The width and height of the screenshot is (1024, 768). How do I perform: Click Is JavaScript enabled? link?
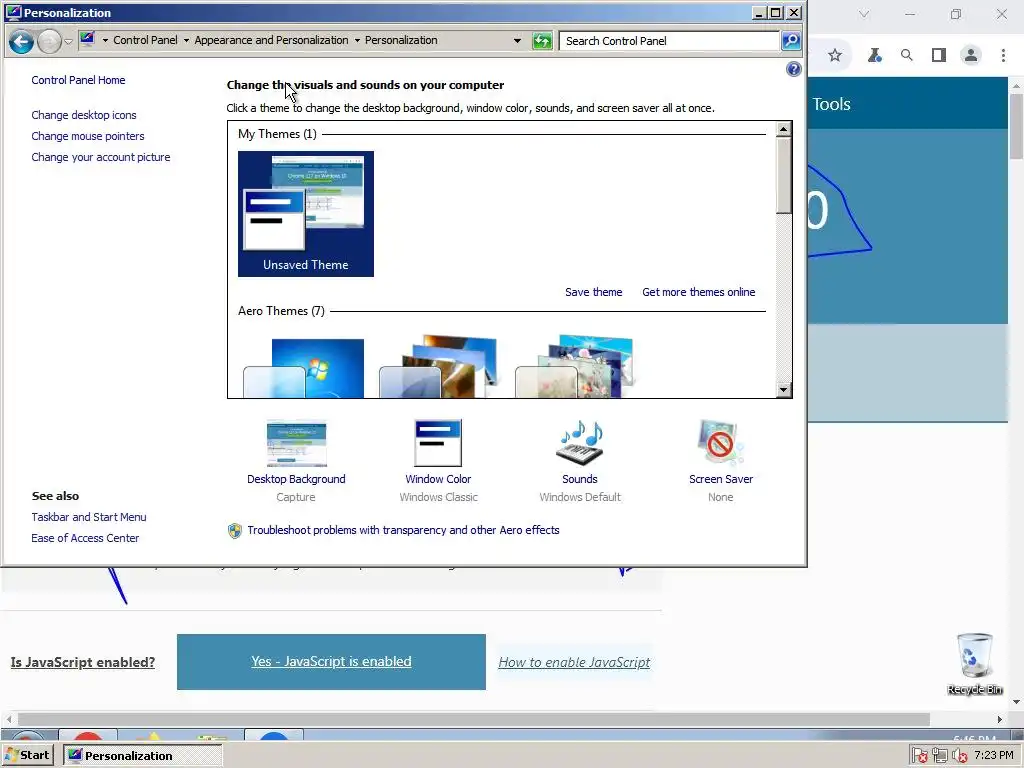(x=83, y=662)
